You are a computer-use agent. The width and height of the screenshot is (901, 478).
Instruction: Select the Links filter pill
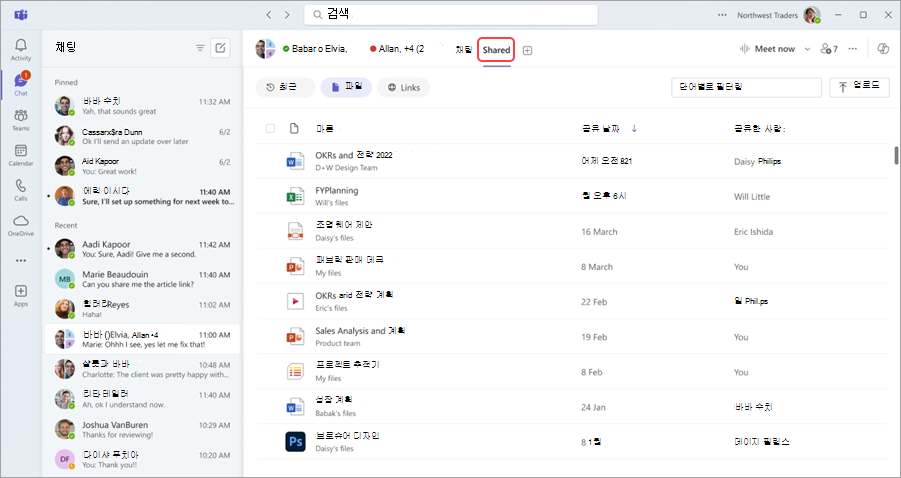point(403,87)
